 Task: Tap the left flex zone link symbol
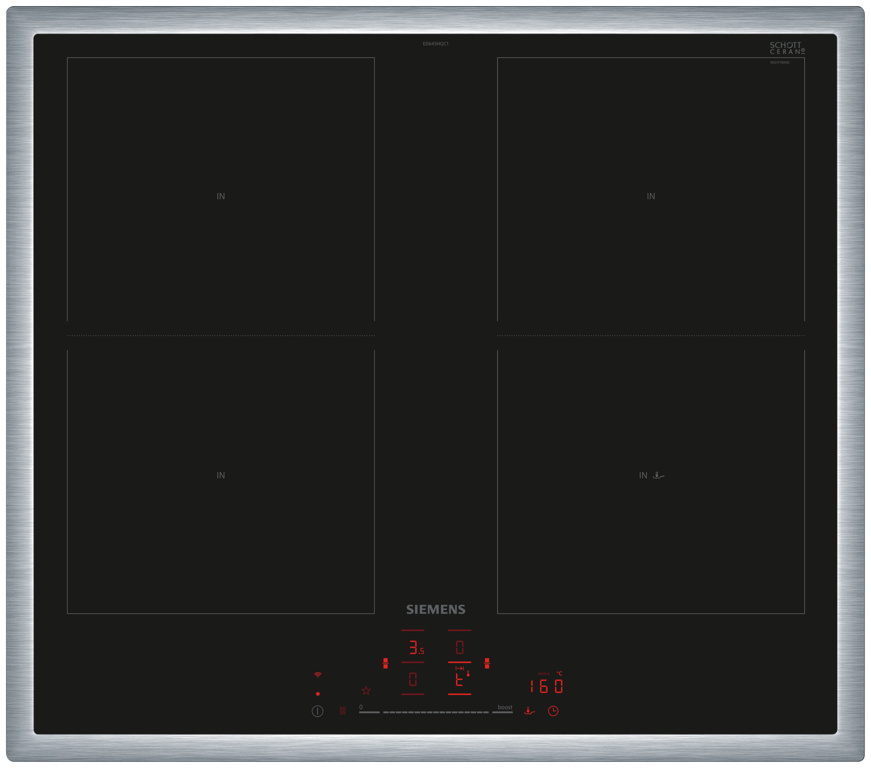(x=386, y=663)
